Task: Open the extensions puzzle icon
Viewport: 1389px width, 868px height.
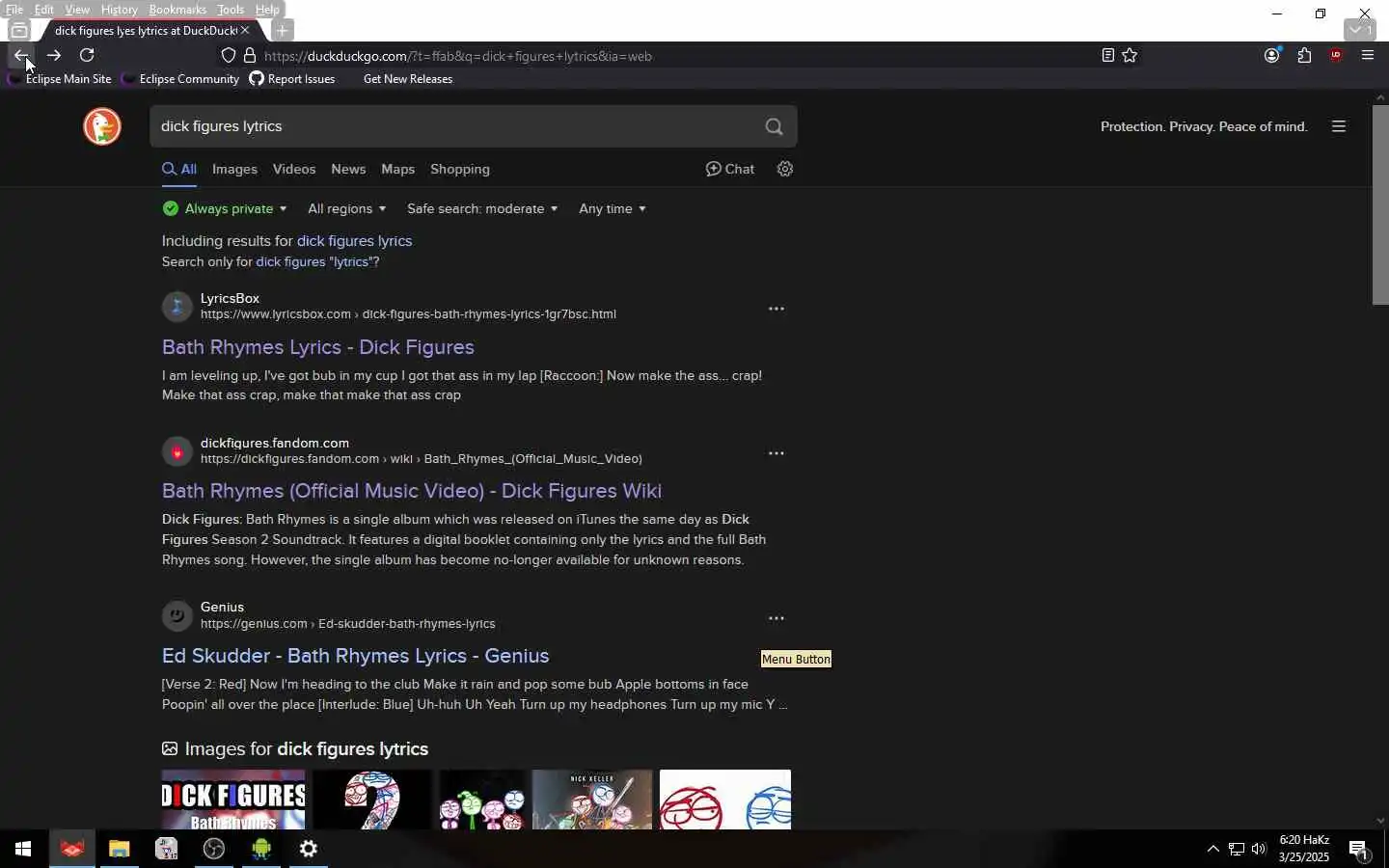Action: click(1305, 56)
